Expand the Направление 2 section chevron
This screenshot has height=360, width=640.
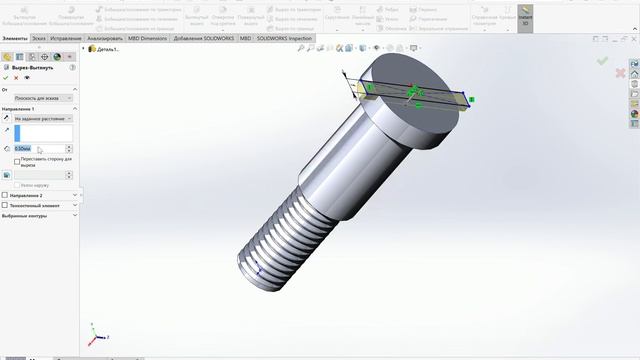click(75, 195)
